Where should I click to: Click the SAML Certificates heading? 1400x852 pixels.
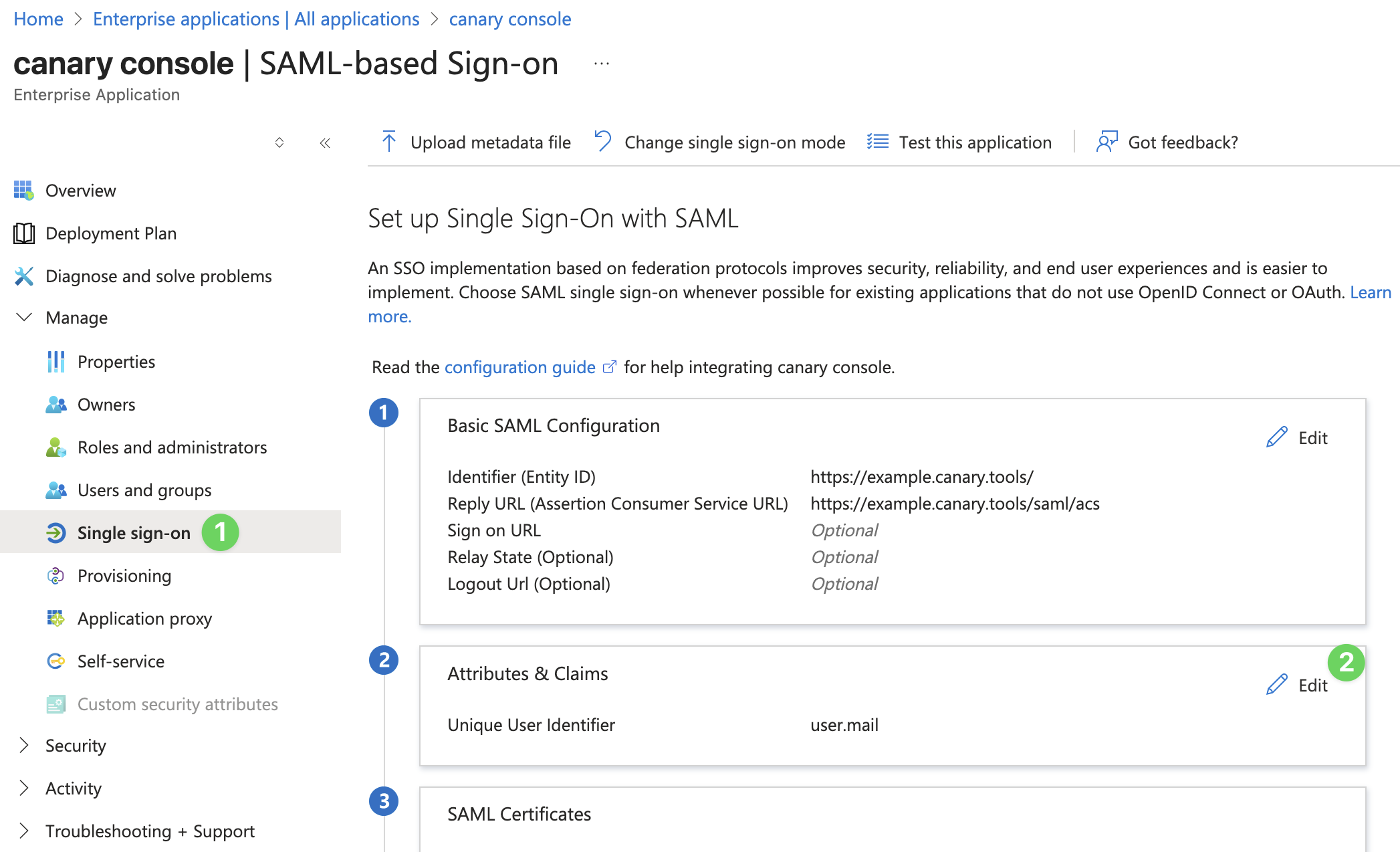[x=519, y=814]
